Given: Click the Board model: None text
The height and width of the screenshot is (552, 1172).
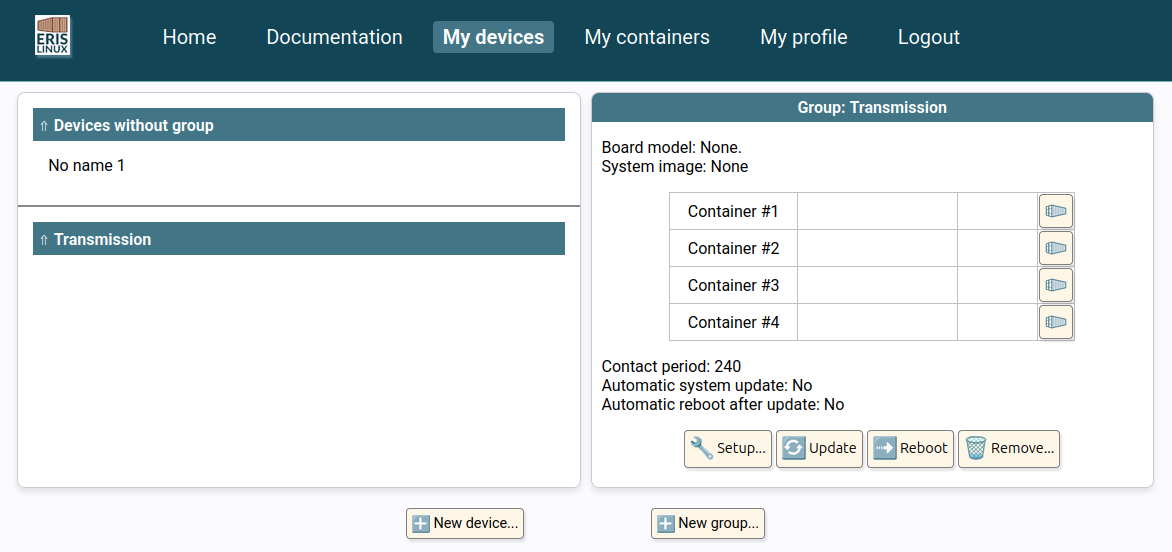Looking at the screenshot, I should 671,147.
